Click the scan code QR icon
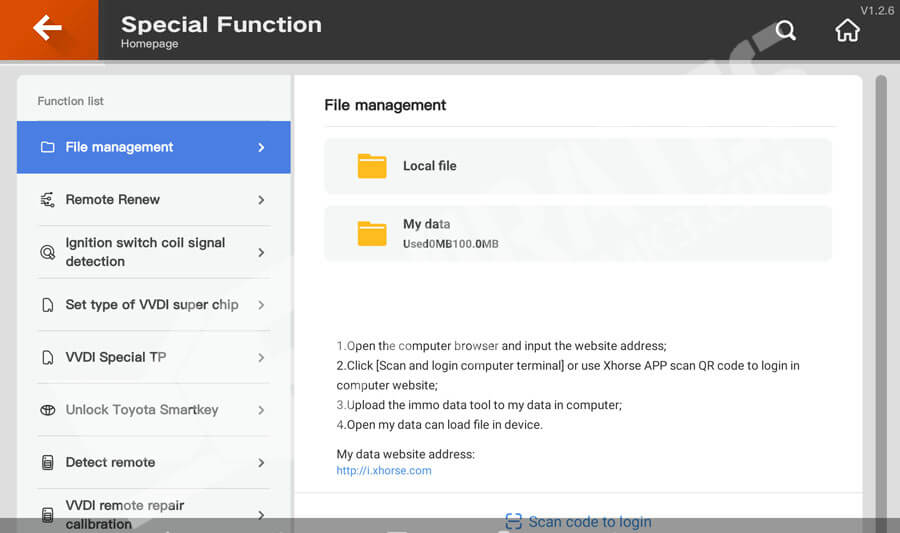Image resolution: width=900 pixels, height=533 pixels. pos(513,521)
